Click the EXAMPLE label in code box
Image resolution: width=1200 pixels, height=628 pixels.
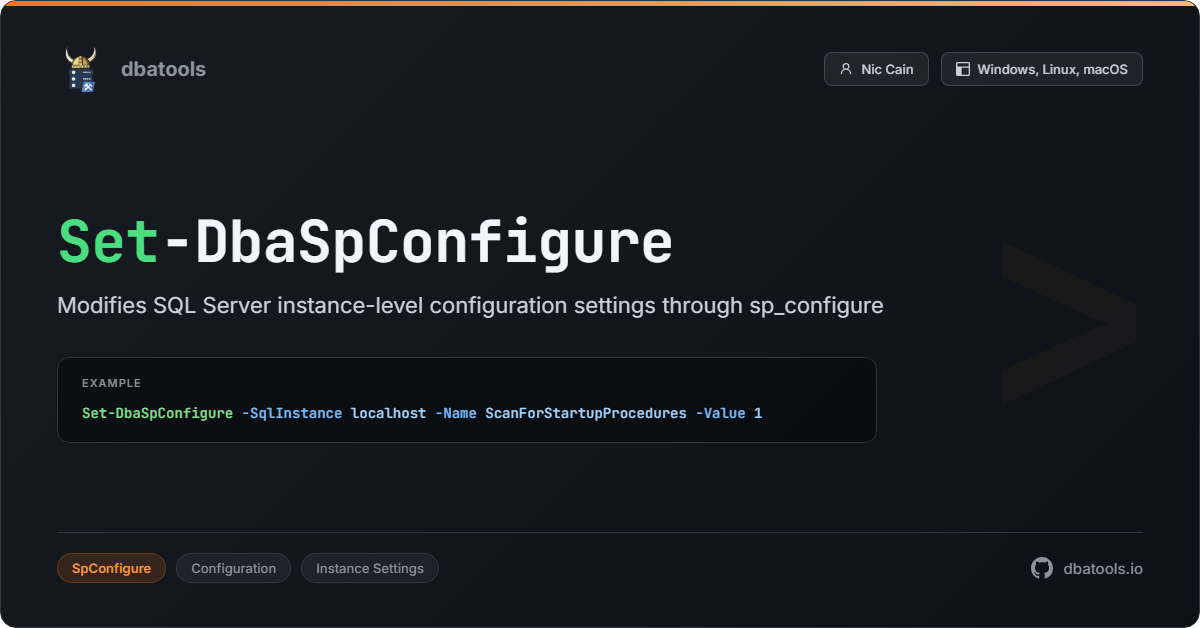(x=111, y=383)
